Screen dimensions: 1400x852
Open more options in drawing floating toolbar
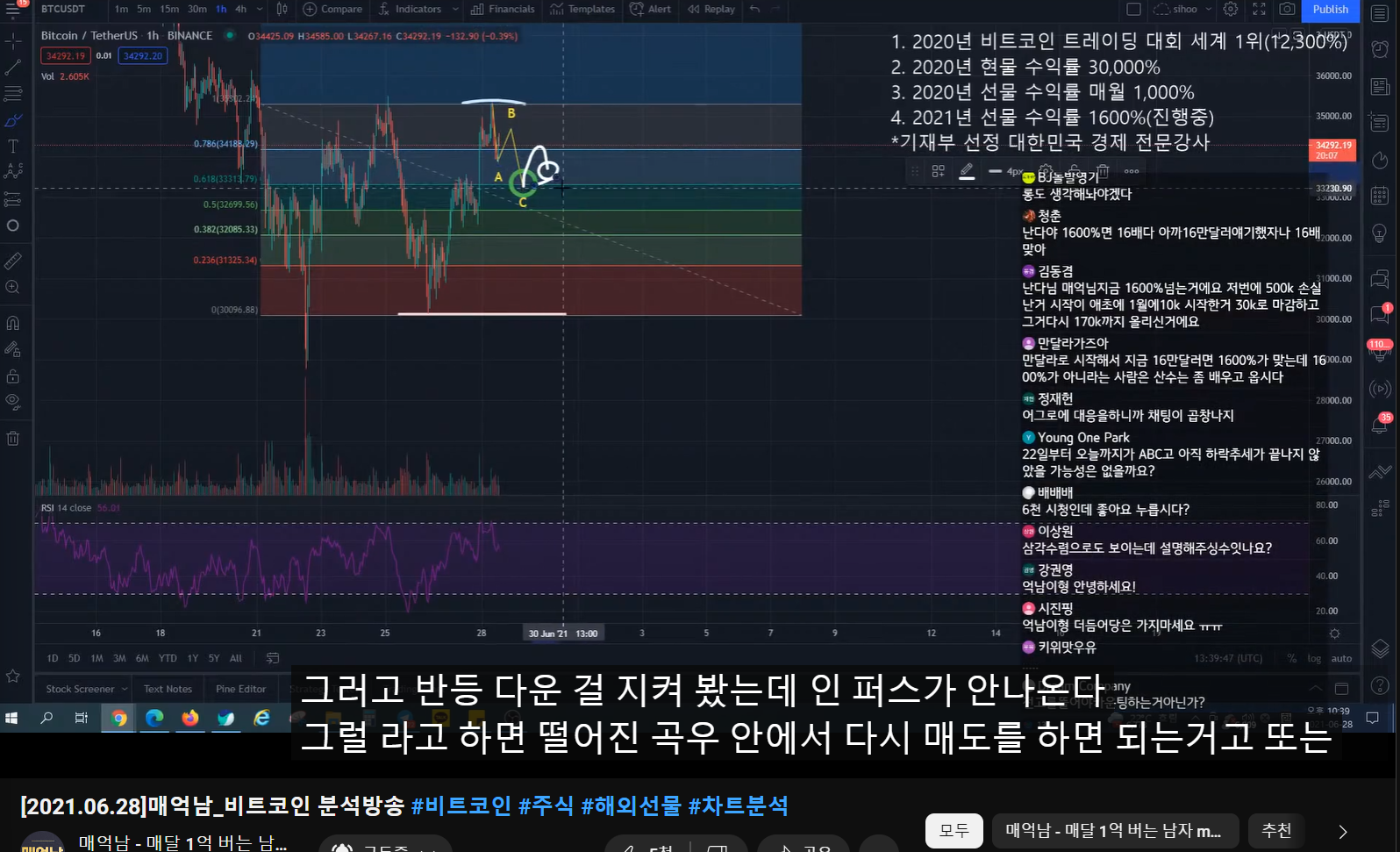pyautogui.click(x=1132, y=171)
